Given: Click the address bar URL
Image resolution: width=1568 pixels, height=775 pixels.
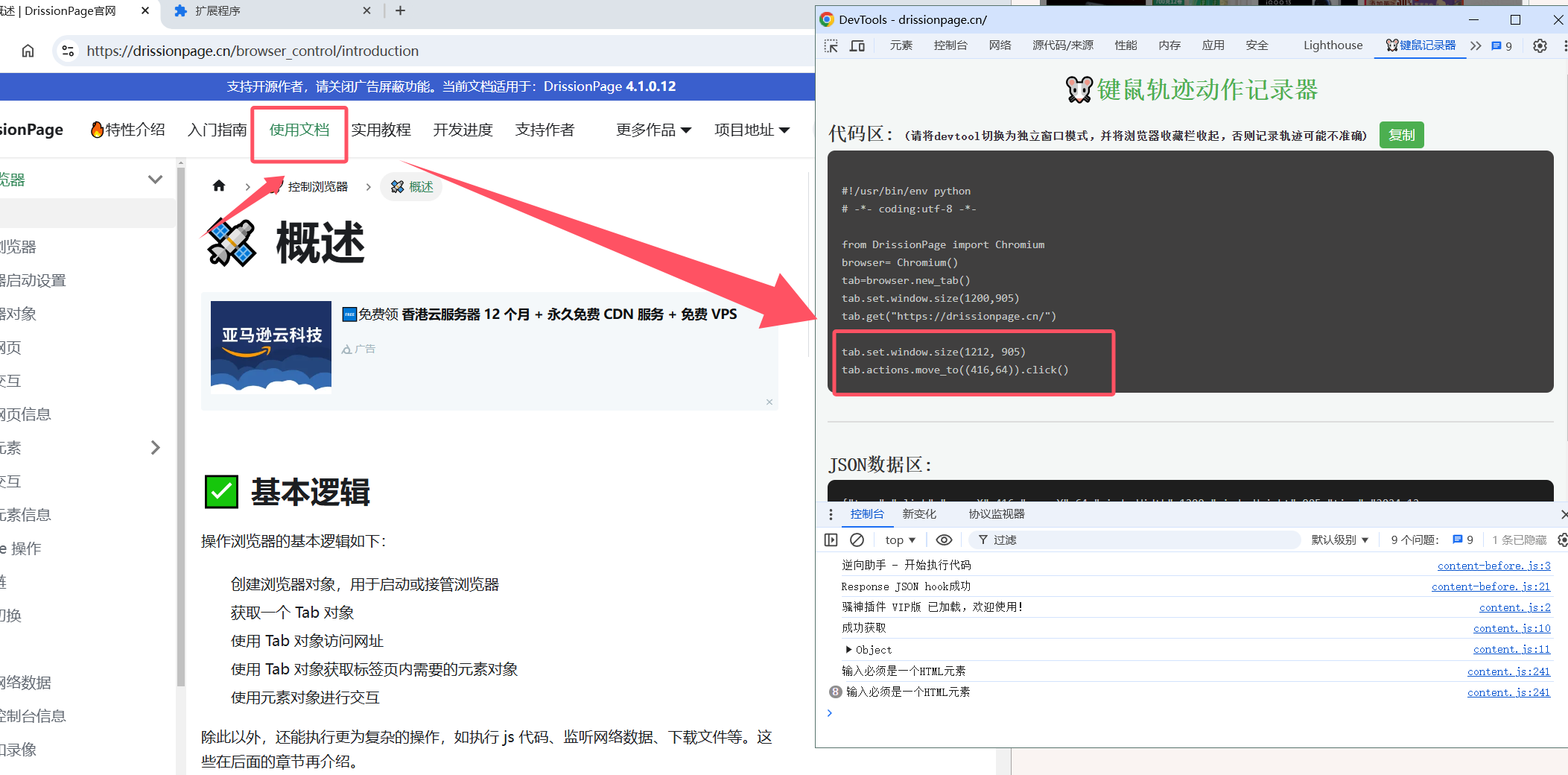Looking at the screenshot, I should 253,51.
